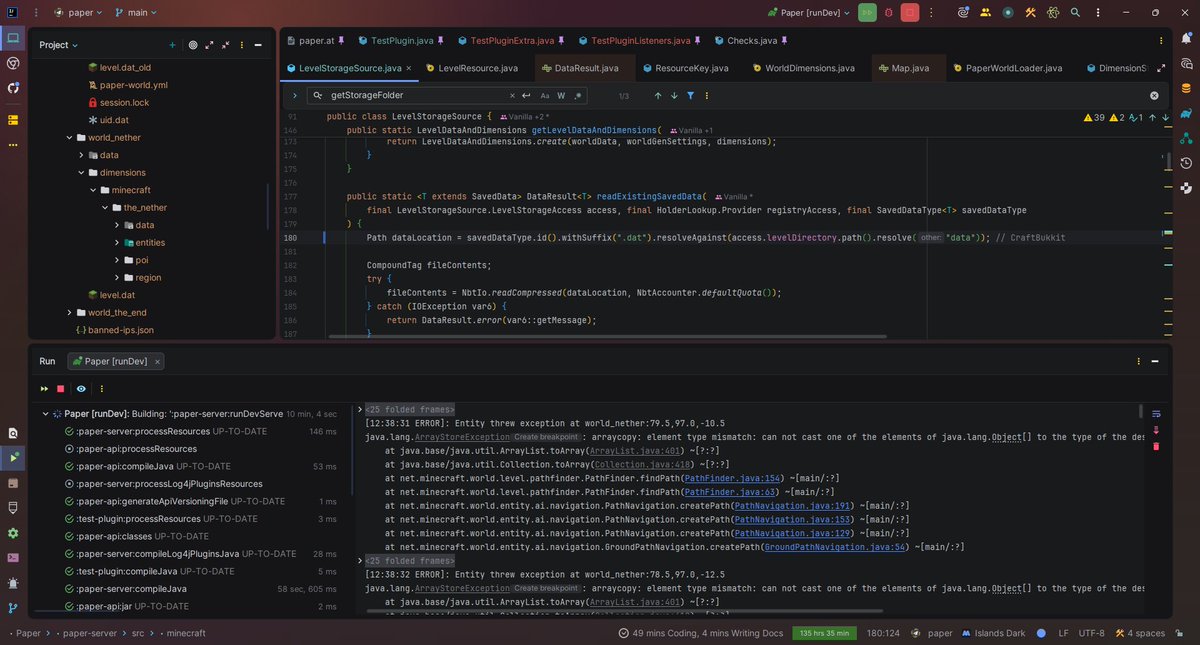Go to next search occurrence arrow
1200x645 pixels.
pos(674,96)
